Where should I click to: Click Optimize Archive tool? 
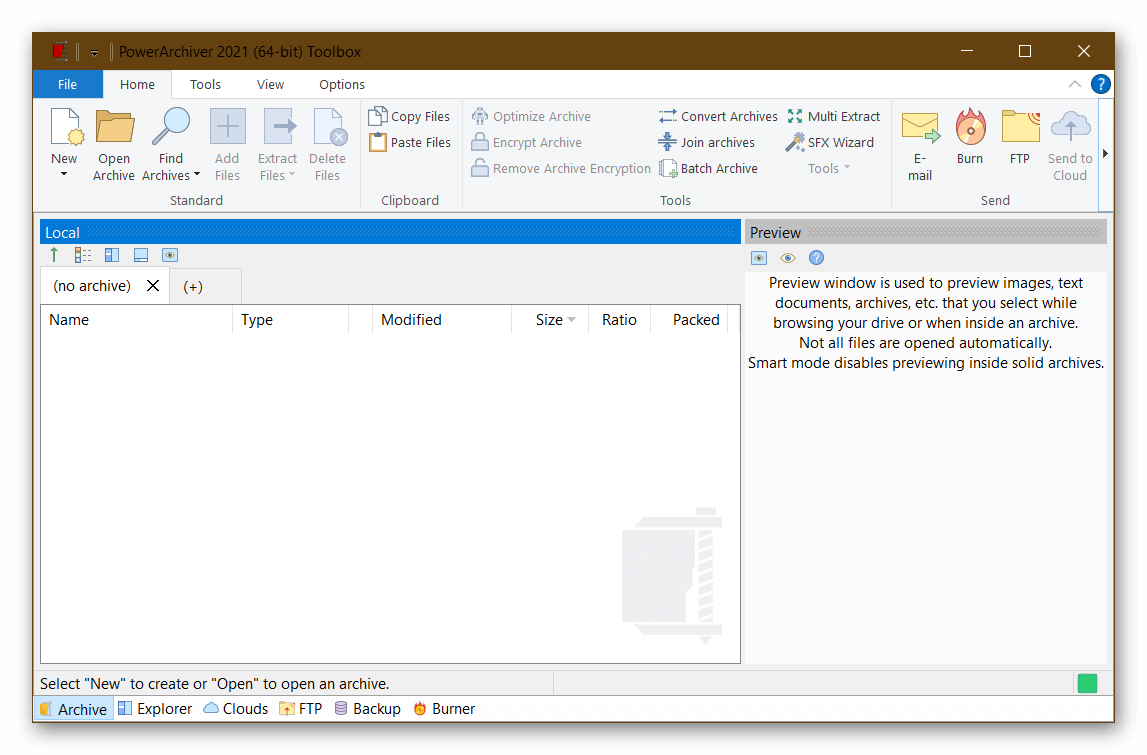tap(531, 116)
